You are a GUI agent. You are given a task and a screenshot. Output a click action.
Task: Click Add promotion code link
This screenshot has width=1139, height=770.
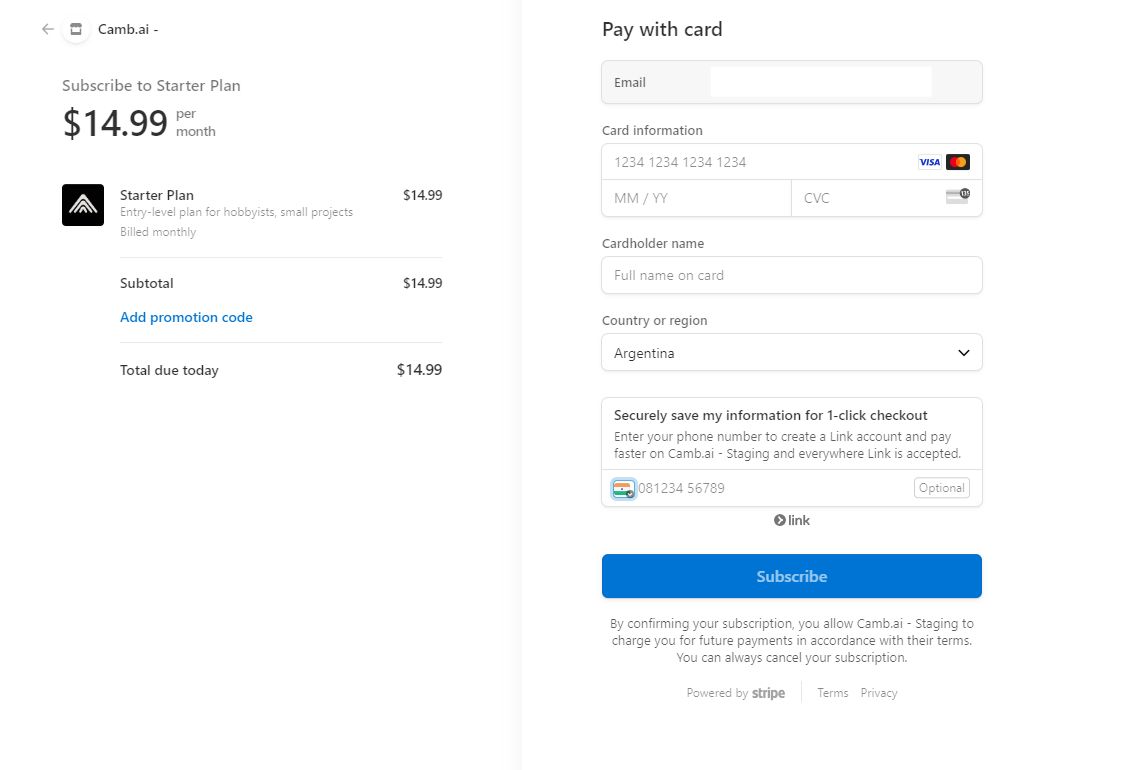click(186, 317)
